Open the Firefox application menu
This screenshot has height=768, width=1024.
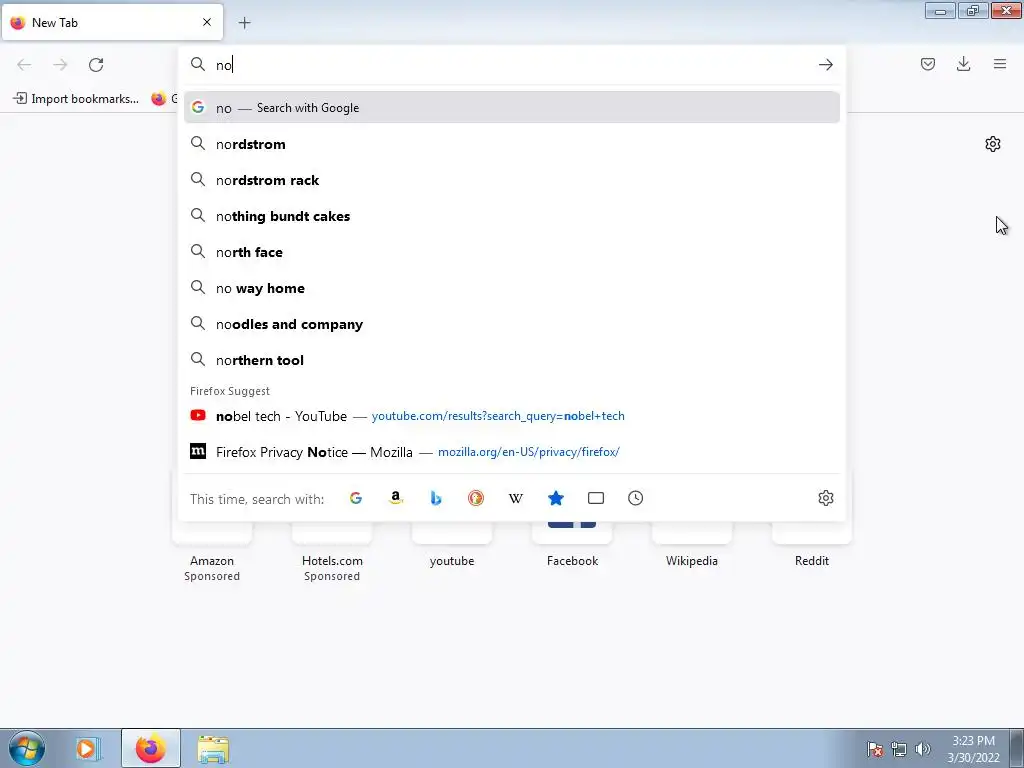coord(1000,64)
